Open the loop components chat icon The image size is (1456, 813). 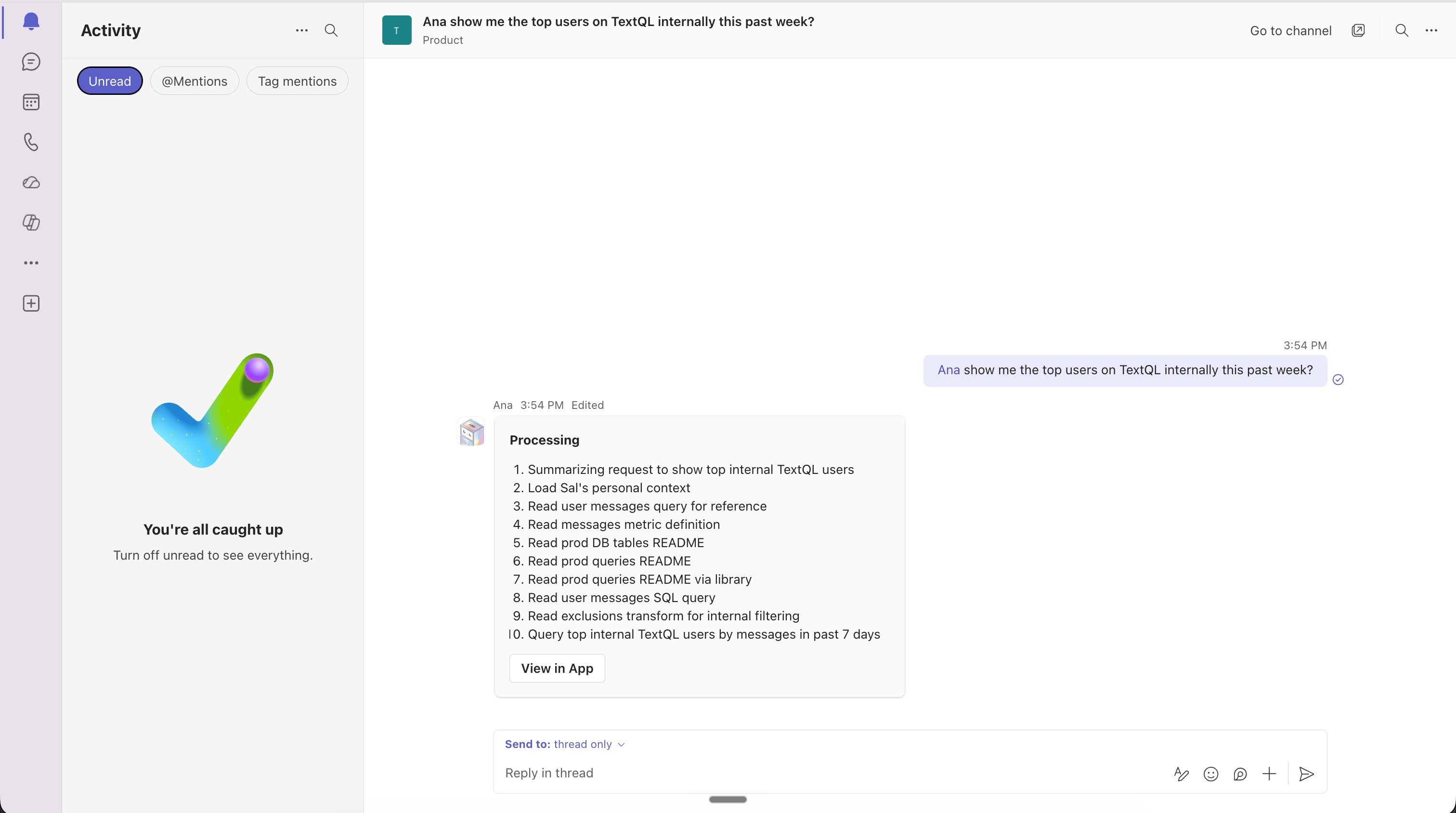pyautogui.click(x=1240, y=774)
